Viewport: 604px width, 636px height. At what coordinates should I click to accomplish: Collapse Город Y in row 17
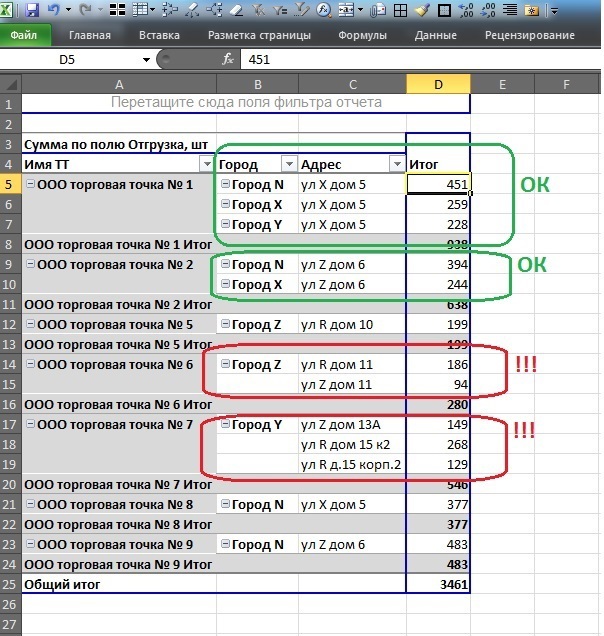pyautogui.click(x=225, y=424)
